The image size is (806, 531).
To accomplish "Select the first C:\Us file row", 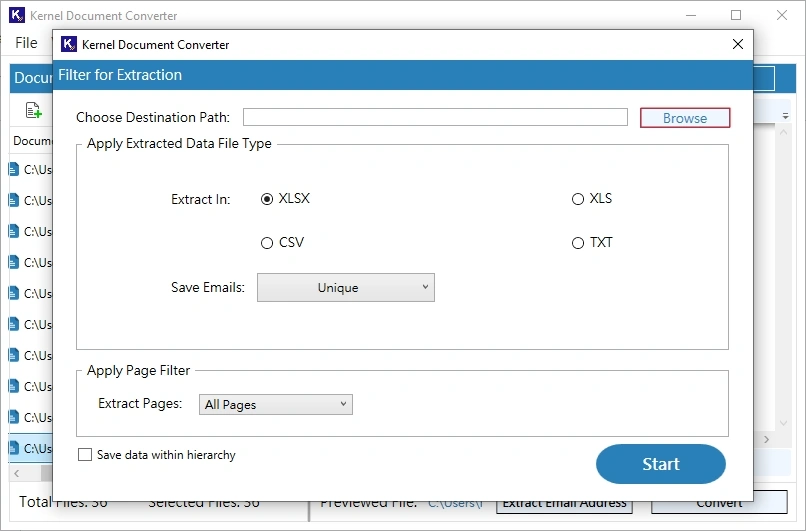I will point(31,169).
